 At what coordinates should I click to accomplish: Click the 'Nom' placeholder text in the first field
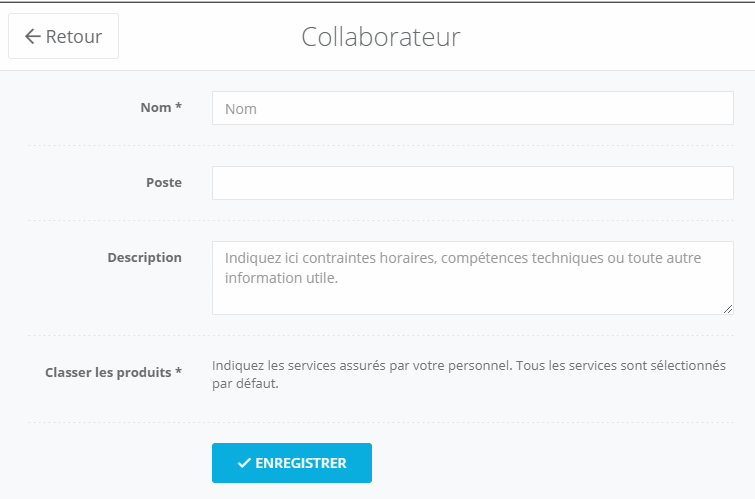241,109
